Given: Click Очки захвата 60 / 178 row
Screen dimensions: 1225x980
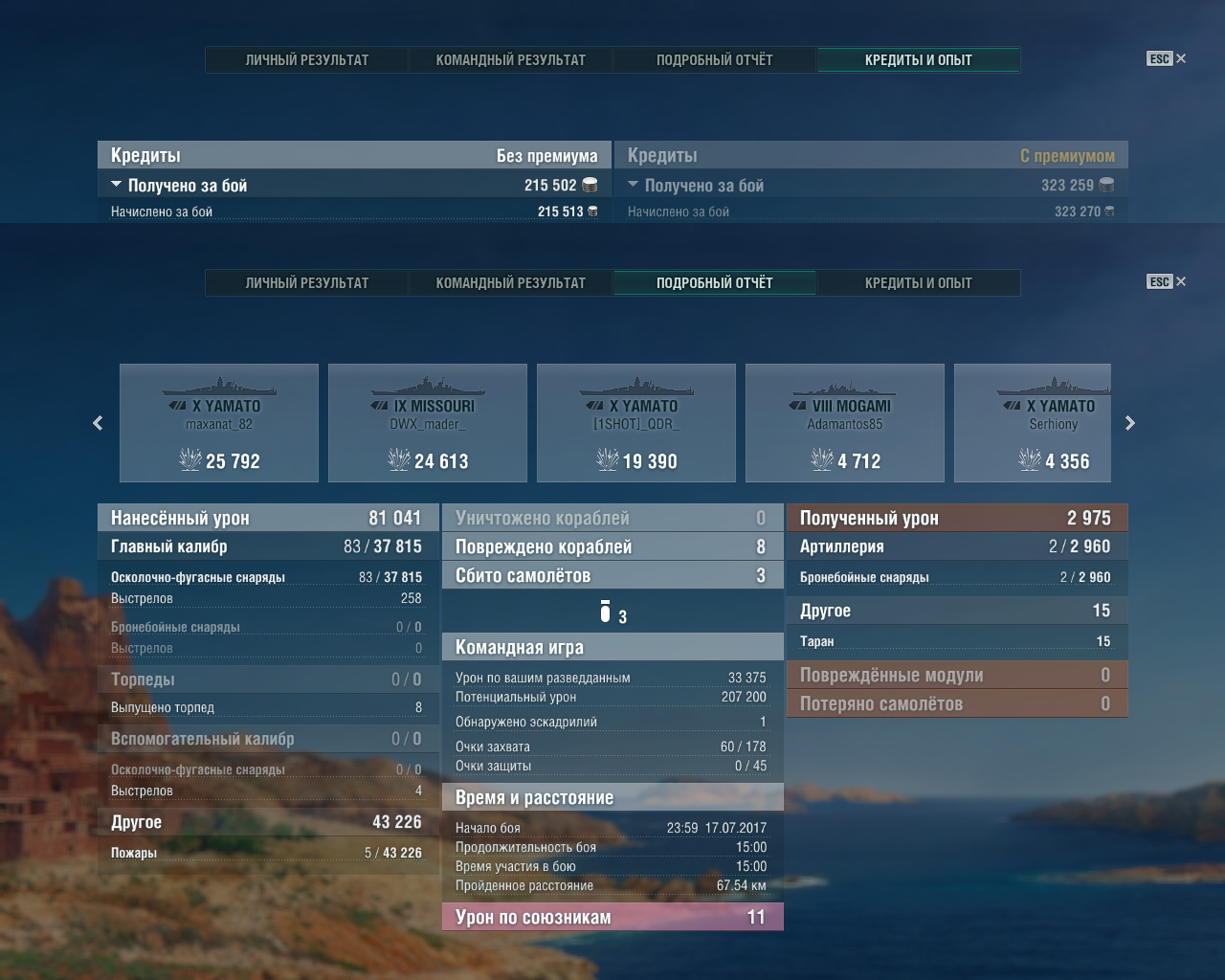Looking at the screenshot, I should click(x=611, y=746).
